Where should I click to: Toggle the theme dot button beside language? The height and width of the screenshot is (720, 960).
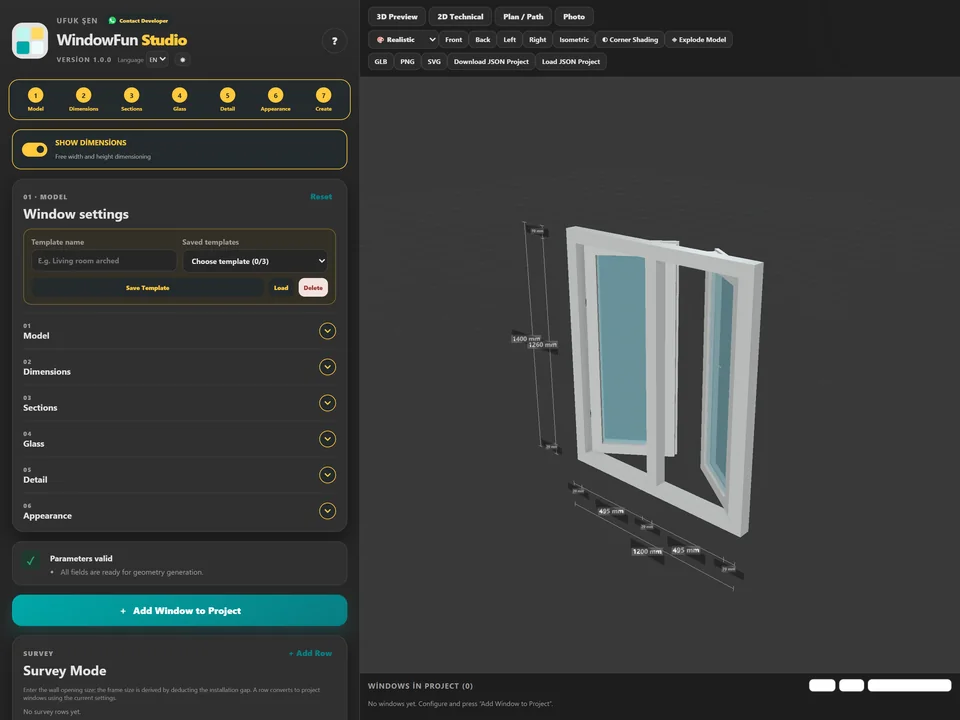pyautogui.click(x=182, y=59)
